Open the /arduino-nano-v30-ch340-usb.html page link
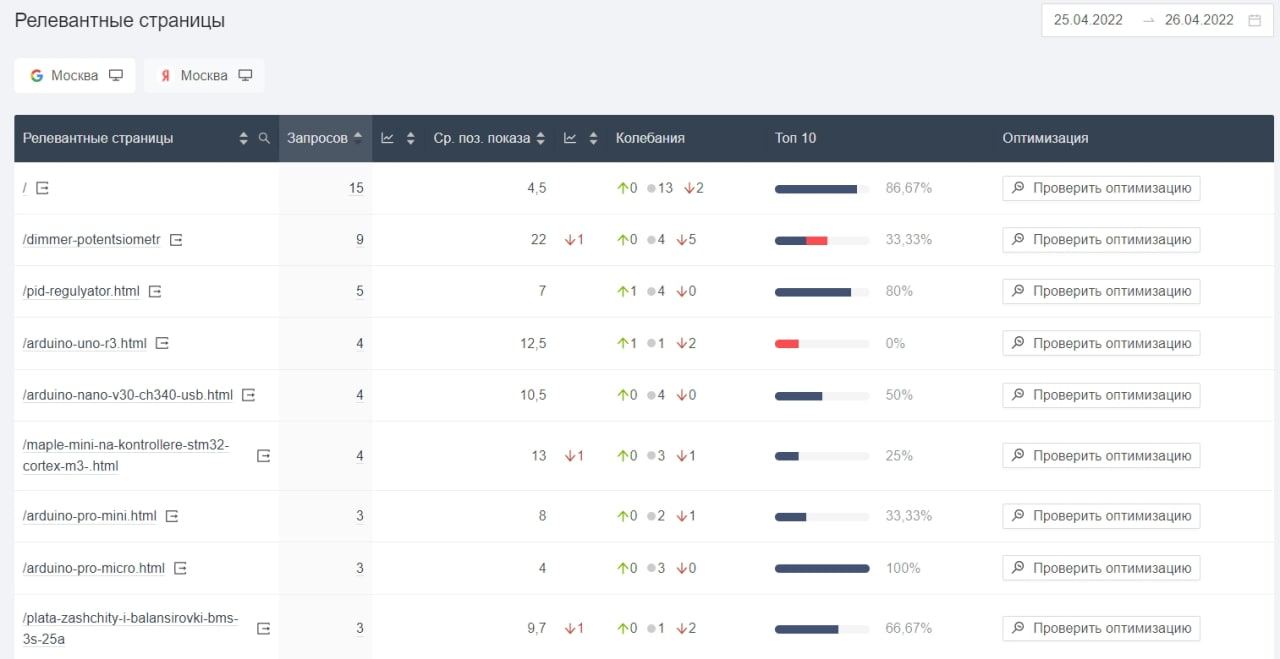The image size is (1280, 659). click(x=128, y=395)
